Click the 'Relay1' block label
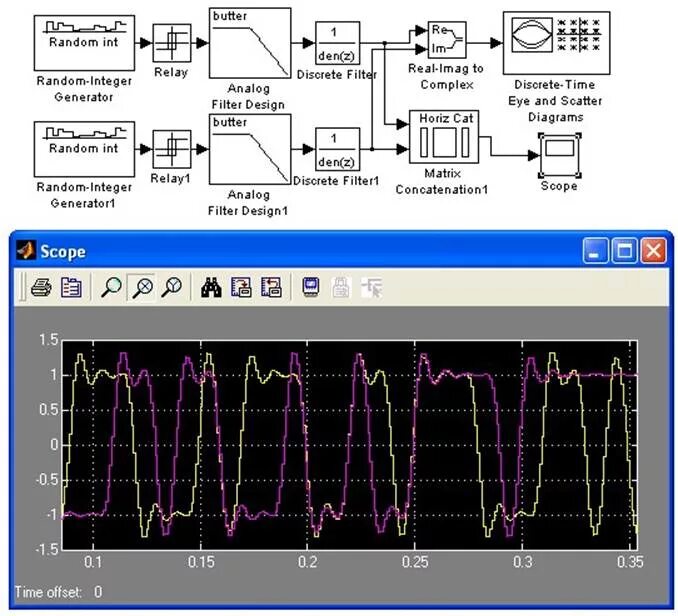 point(170,178)
